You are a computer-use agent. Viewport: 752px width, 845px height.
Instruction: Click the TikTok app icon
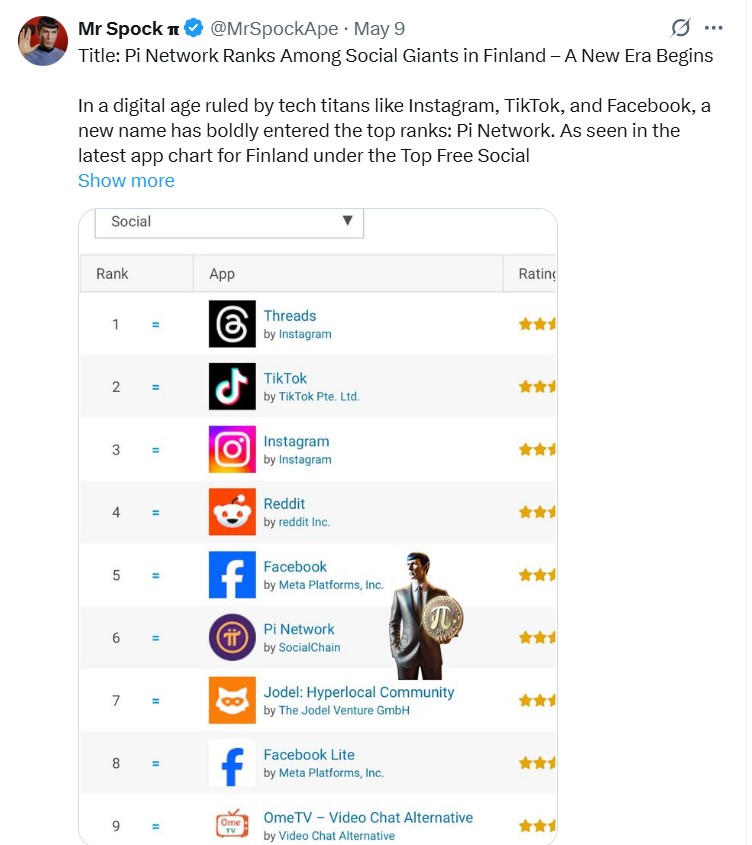(232, 386)
